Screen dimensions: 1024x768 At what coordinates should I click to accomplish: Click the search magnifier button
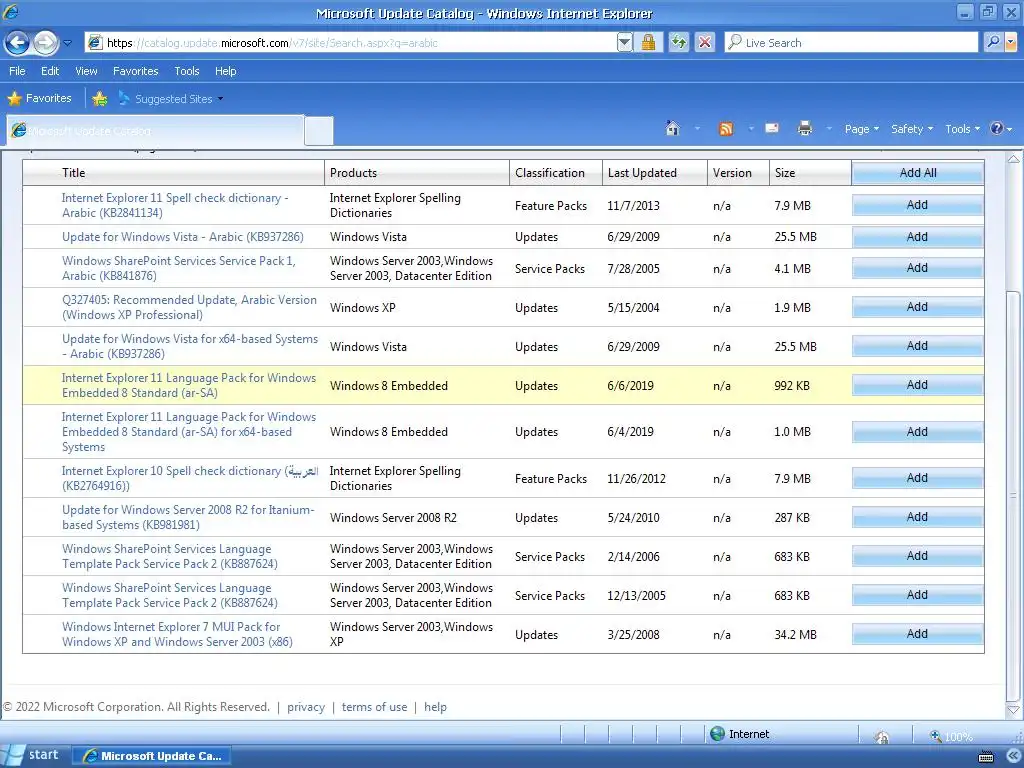click(x=993, y=43)
